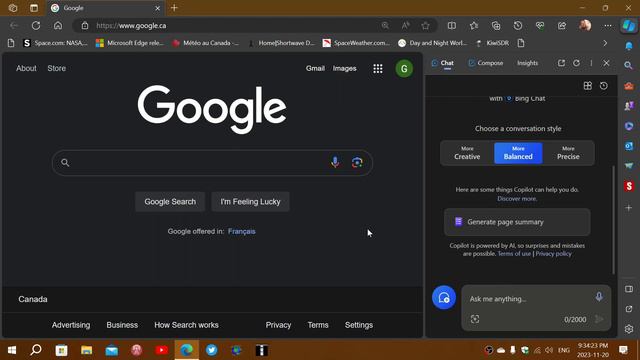Image resolution: width=640 pixels, height=360 pixels.
Task: Use the Copilot microphone input icon
Action: point(599,297)
